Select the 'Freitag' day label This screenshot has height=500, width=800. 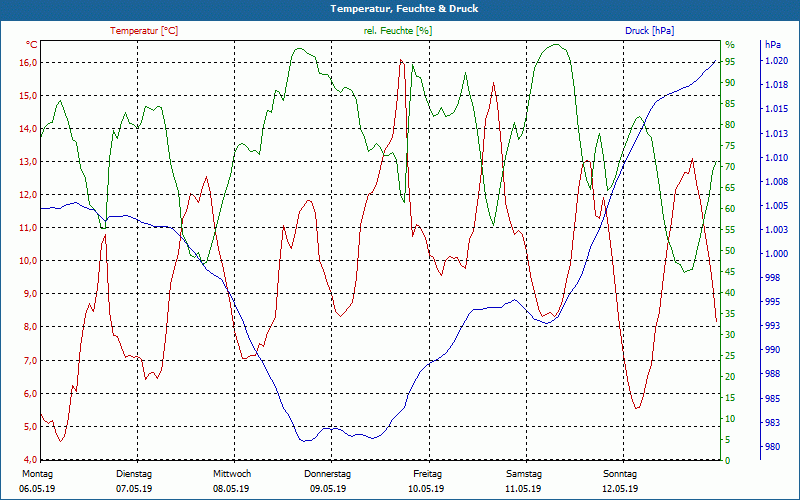click(428, 474)
